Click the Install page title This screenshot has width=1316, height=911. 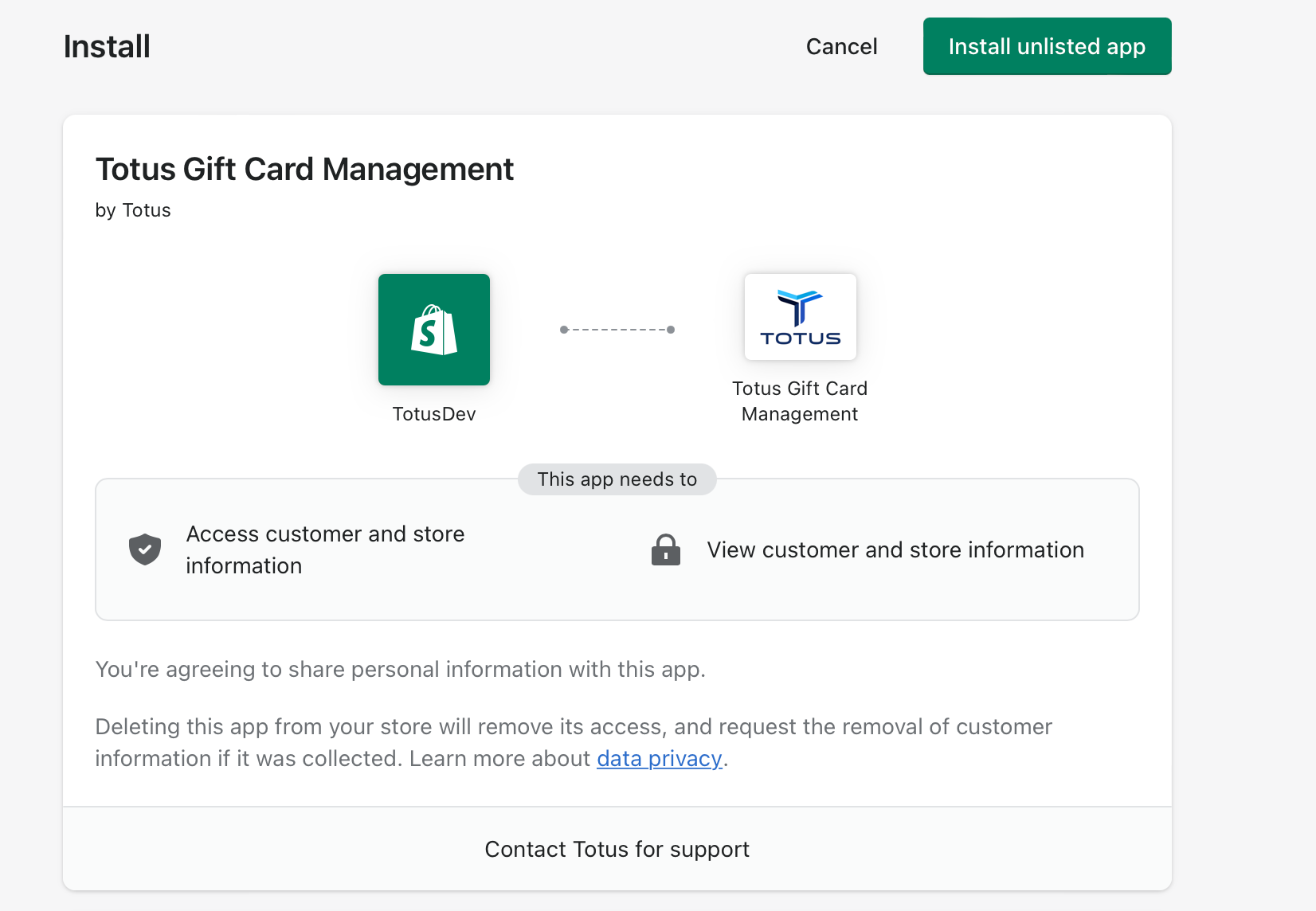[x=107, y=46]
